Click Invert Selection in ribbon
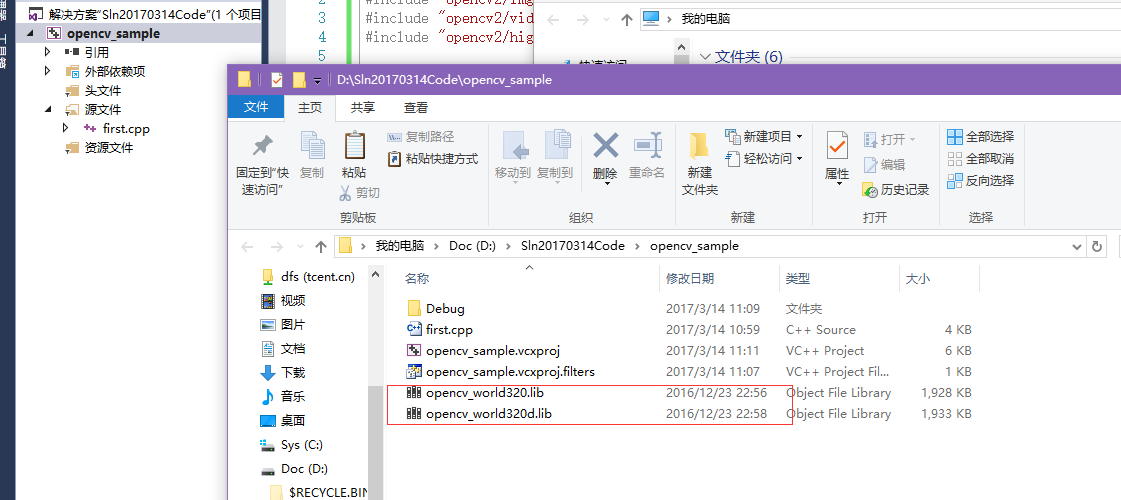 tap(980, 180)
